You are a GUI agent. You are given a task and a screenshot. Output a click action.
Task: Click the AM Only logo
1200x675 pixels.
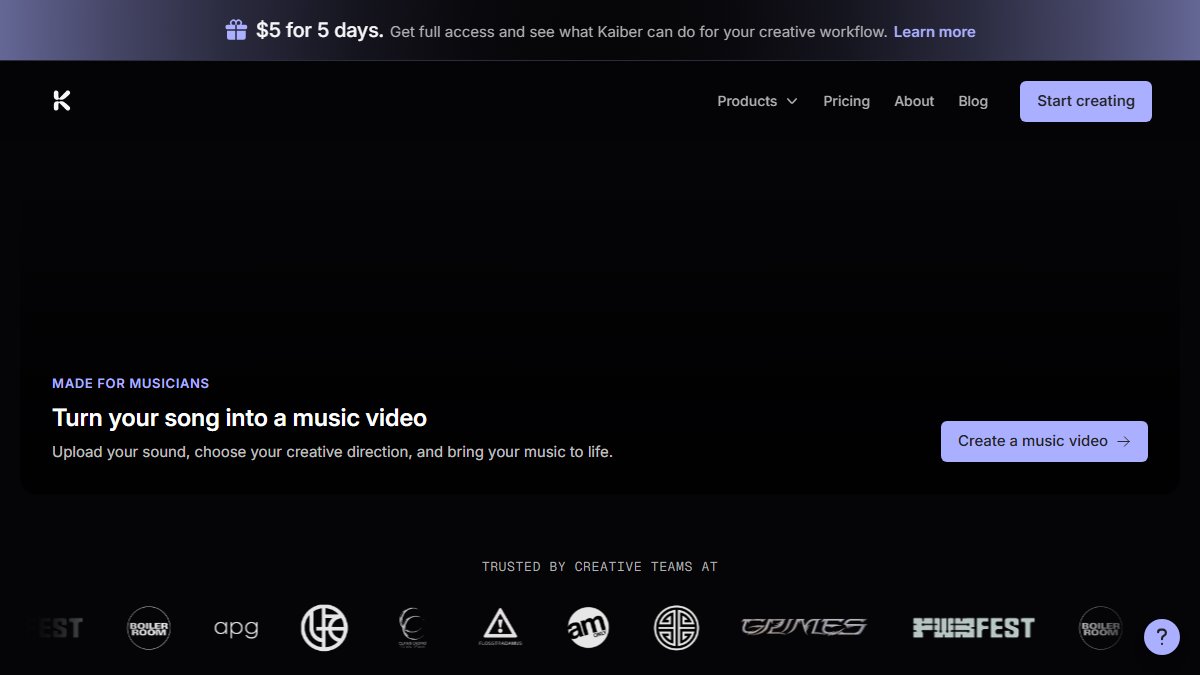coord(588,628)
